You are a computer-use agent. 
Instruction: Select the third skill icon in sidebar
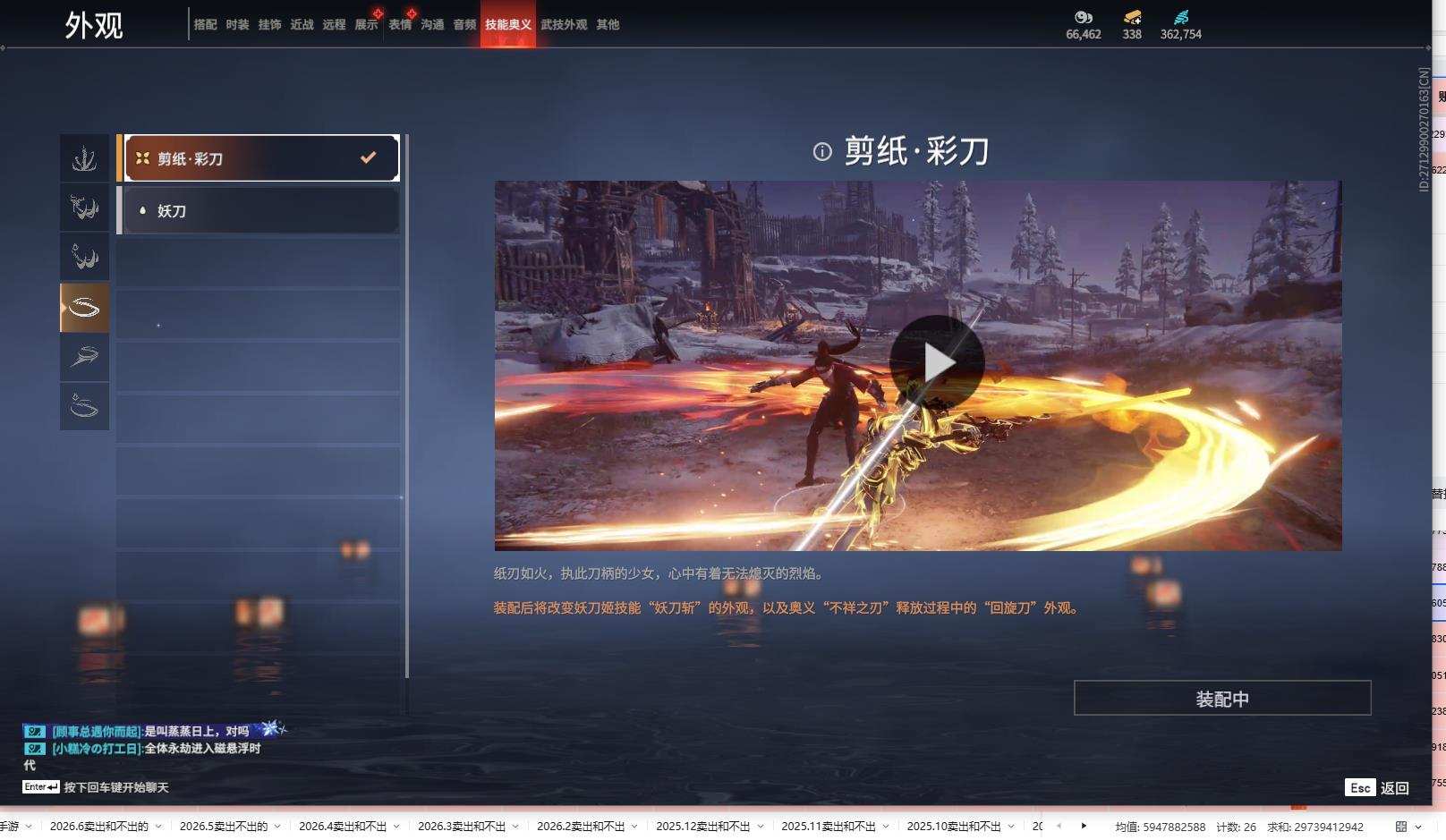84,258
